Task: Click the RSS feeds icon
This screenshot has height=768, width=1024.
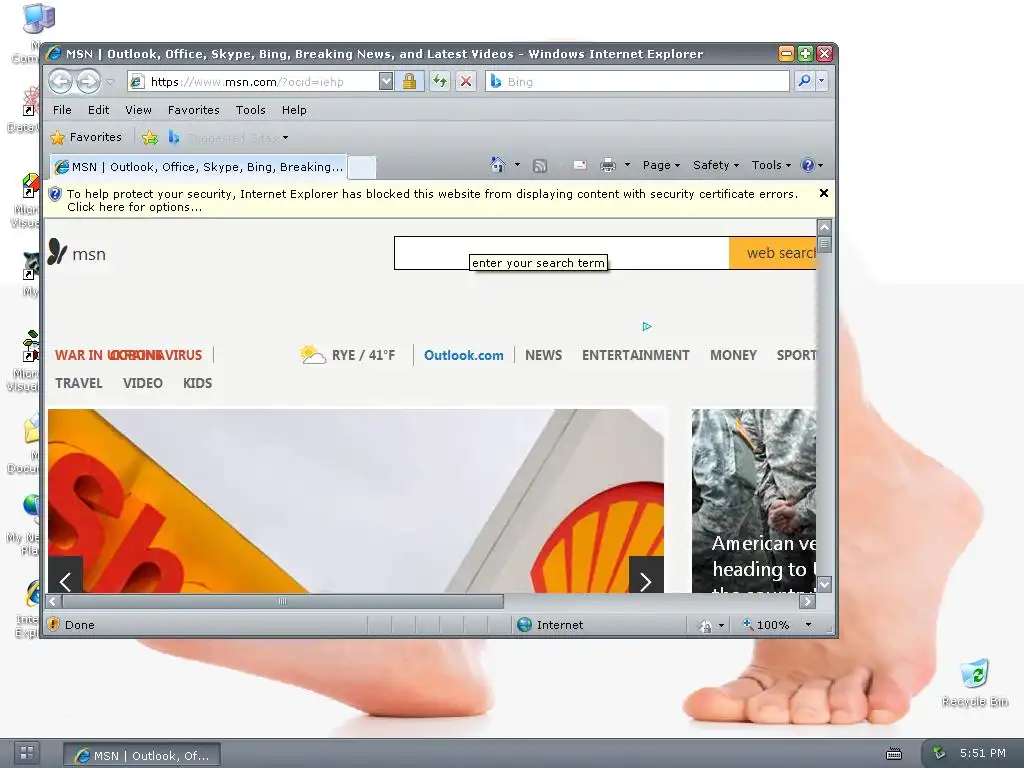Action: pyautogui.click(x=539, y=166)
